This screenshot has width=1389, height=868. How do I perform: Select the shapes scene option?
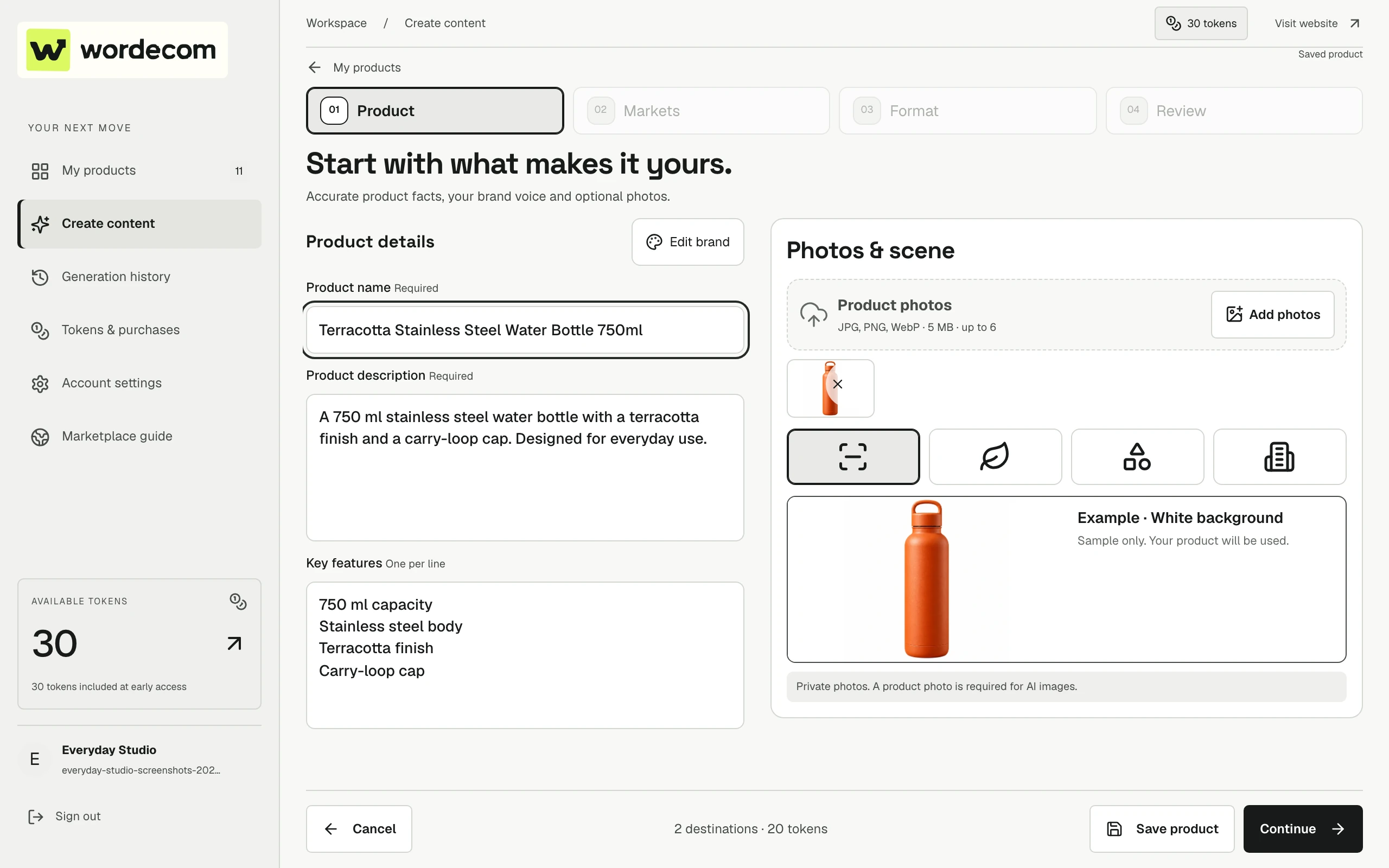pos(1137,457)
